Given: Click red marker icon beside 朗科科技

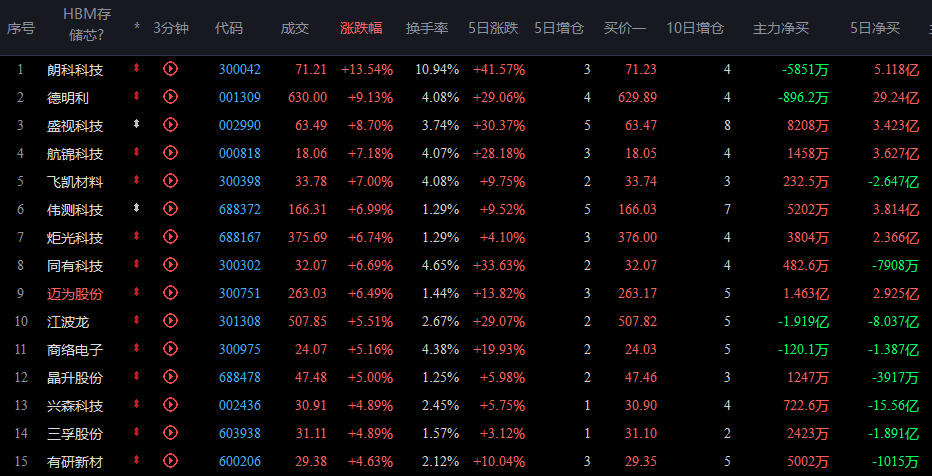Looking at the screenshot, I should 137,68.
